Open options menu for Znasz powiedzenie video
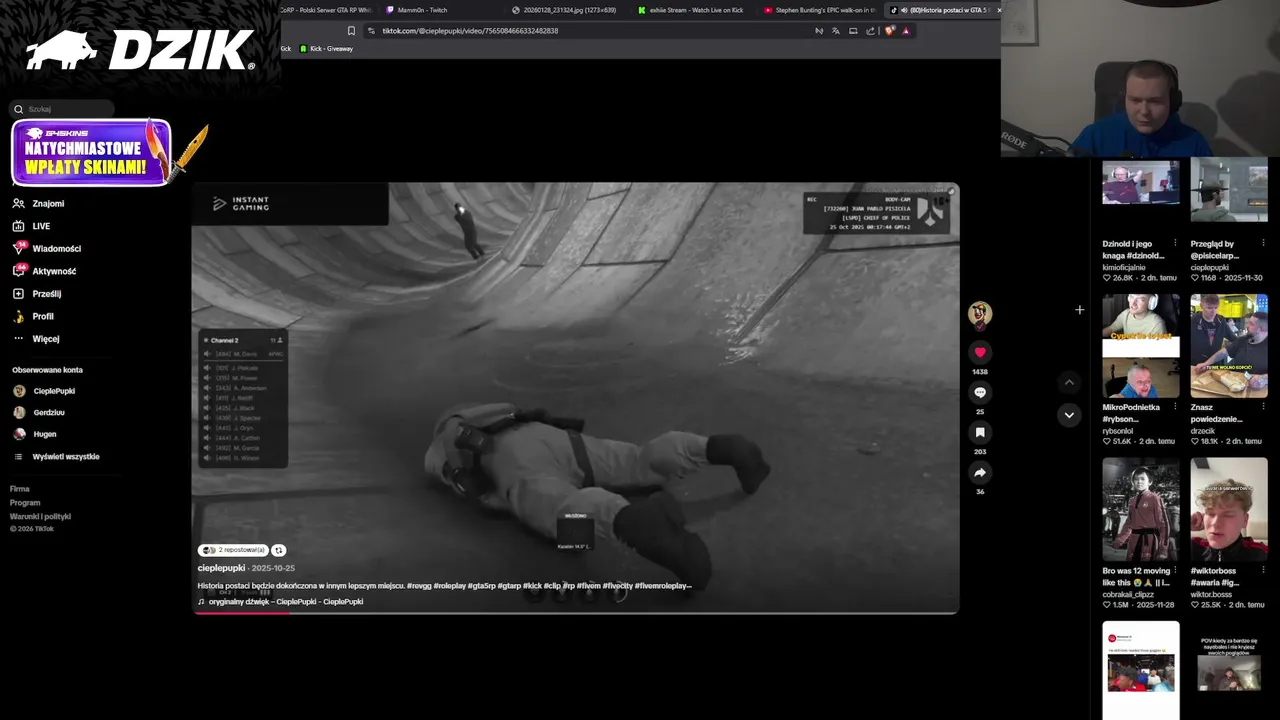Viewport: 1280px width, 720px height. point(1263,407)
